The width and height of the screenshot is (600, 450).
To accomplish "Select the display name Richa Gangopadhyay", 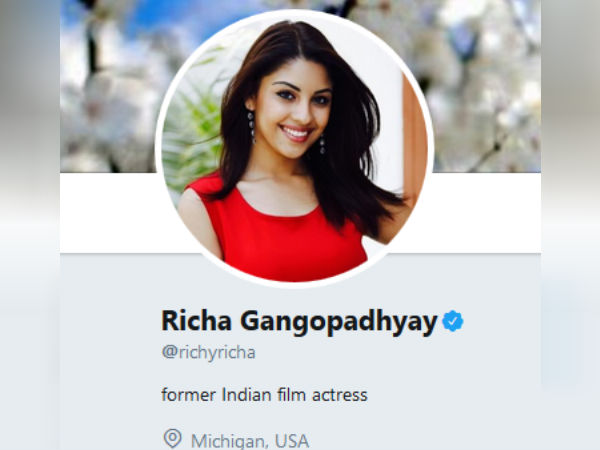I will coord(299,322).
